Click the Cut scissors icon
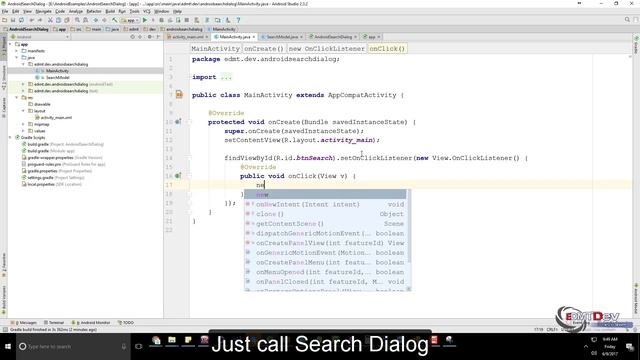 click(50, 20)
